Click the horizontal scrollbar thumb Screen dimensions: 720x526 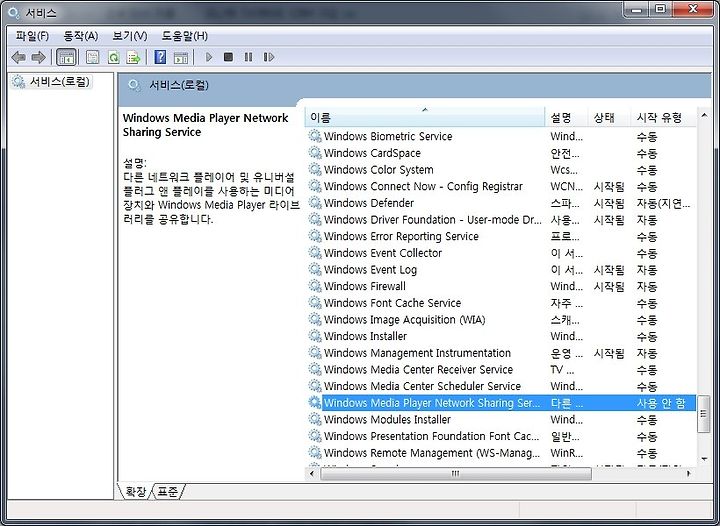pyautogui.click(x=456, y=473)
